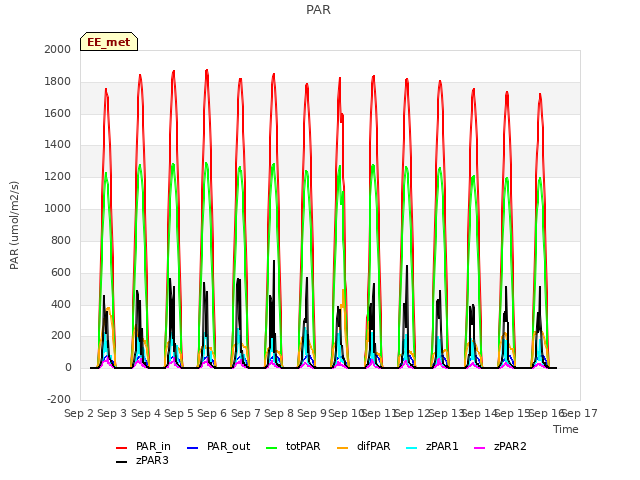The width and height of the screenshot is (640, 480).
Task: Toggle the zPAR1 legend entry
Action: click(x=433, y=447)
